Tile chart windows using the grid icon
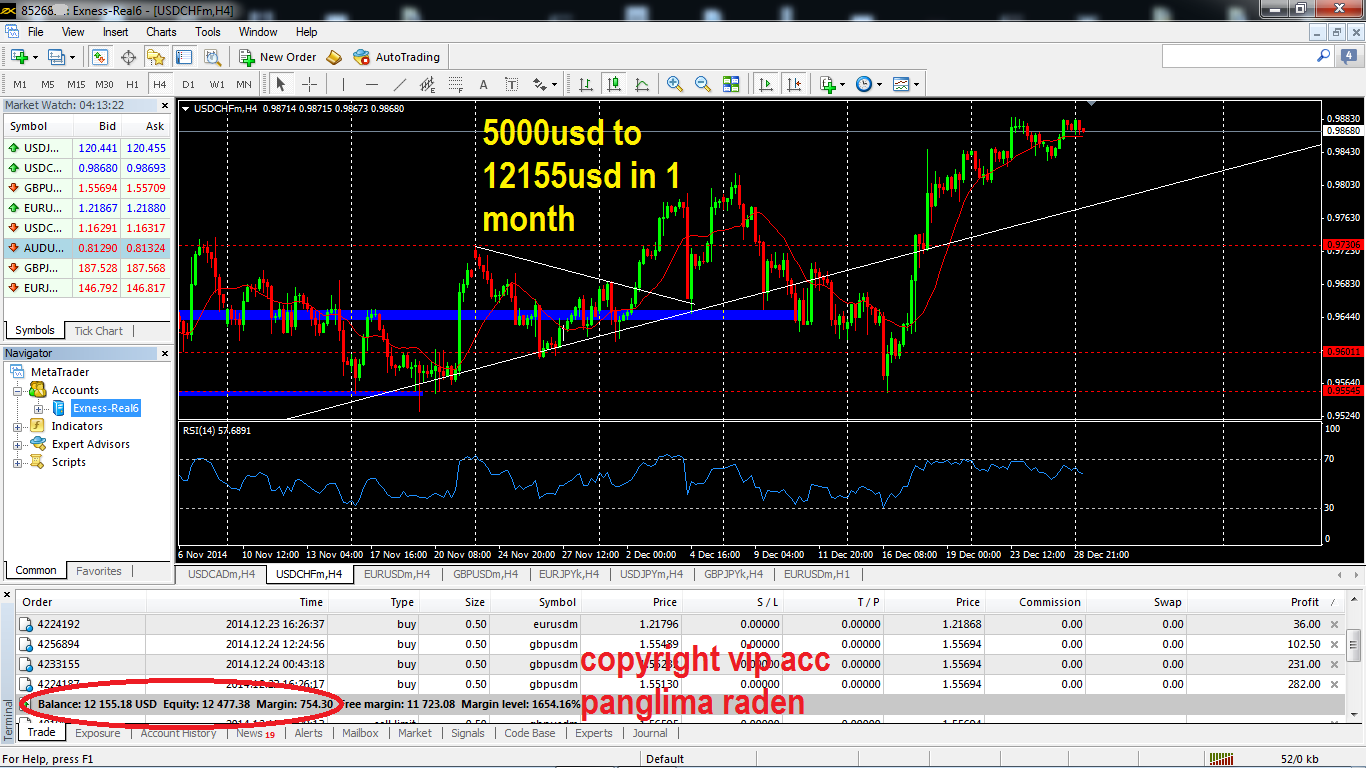The image size is (1366, 768). pyautogui.click(x=731, y=84)
